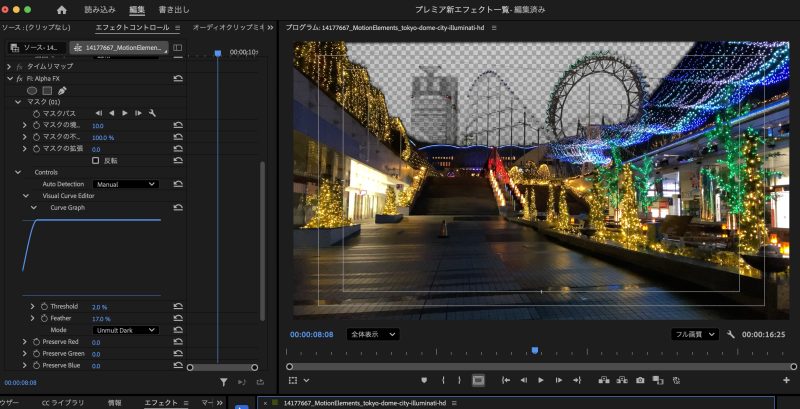The height and width of the screenshot is (409, 800).
Task: Open the エフェクト panel tab
Action: pos(160,402)
